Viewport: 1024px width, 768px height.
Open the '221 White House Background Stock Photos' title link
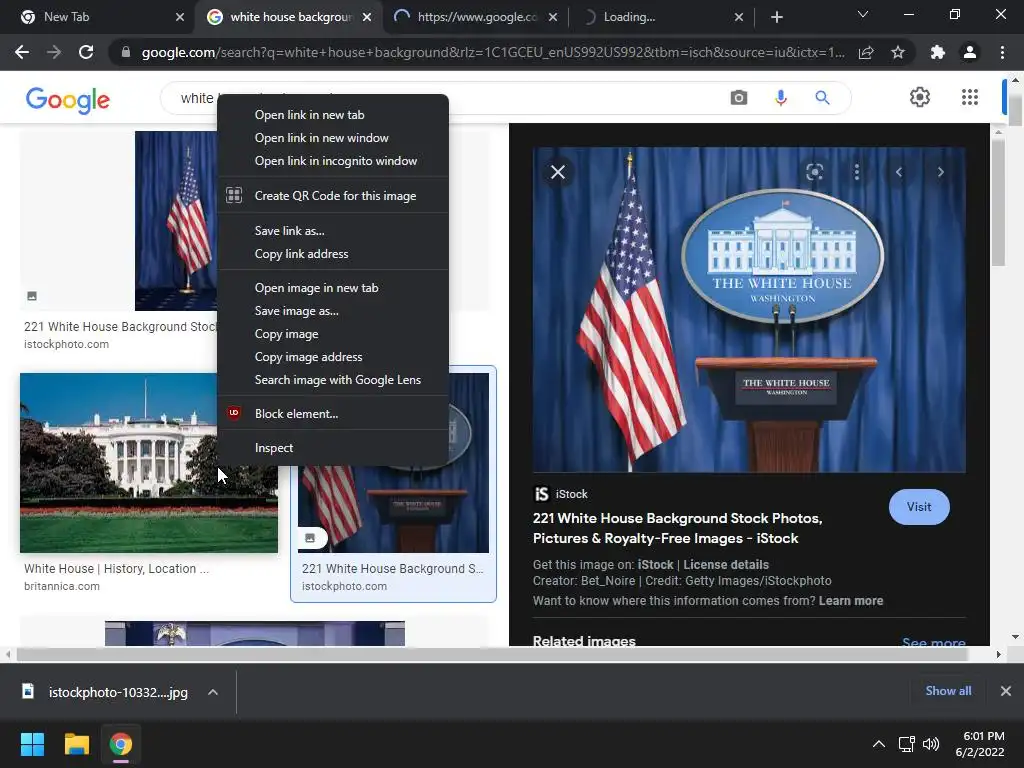[677, 528]
